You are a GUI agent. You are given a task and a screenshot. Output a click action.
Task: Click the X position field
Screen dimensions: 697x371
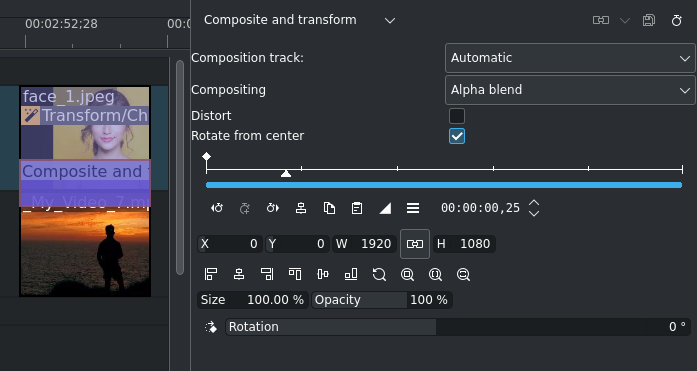click(x=230, y=244)
